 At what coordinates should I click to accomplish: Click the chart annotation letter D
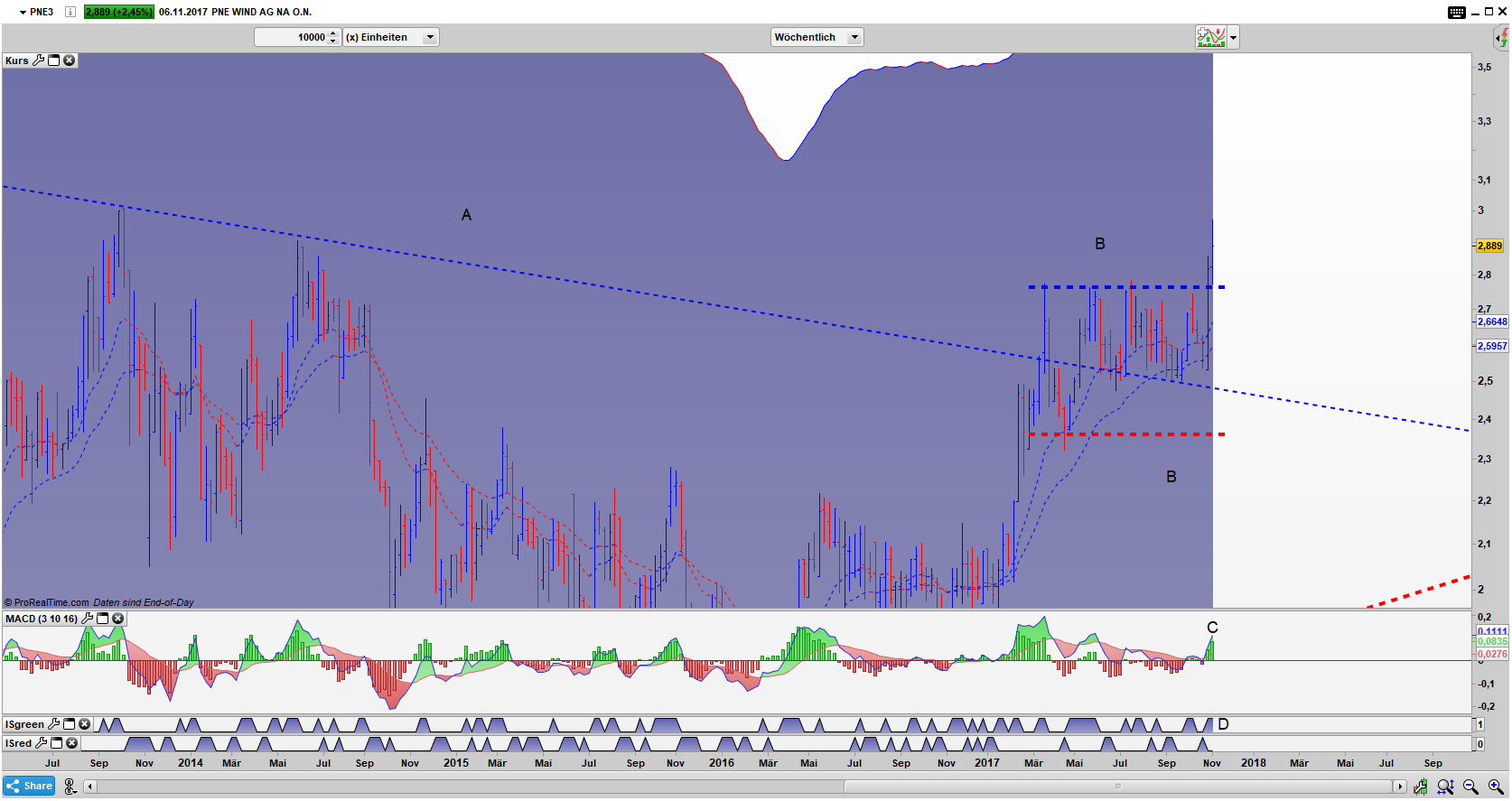[x=1223, y=724]
